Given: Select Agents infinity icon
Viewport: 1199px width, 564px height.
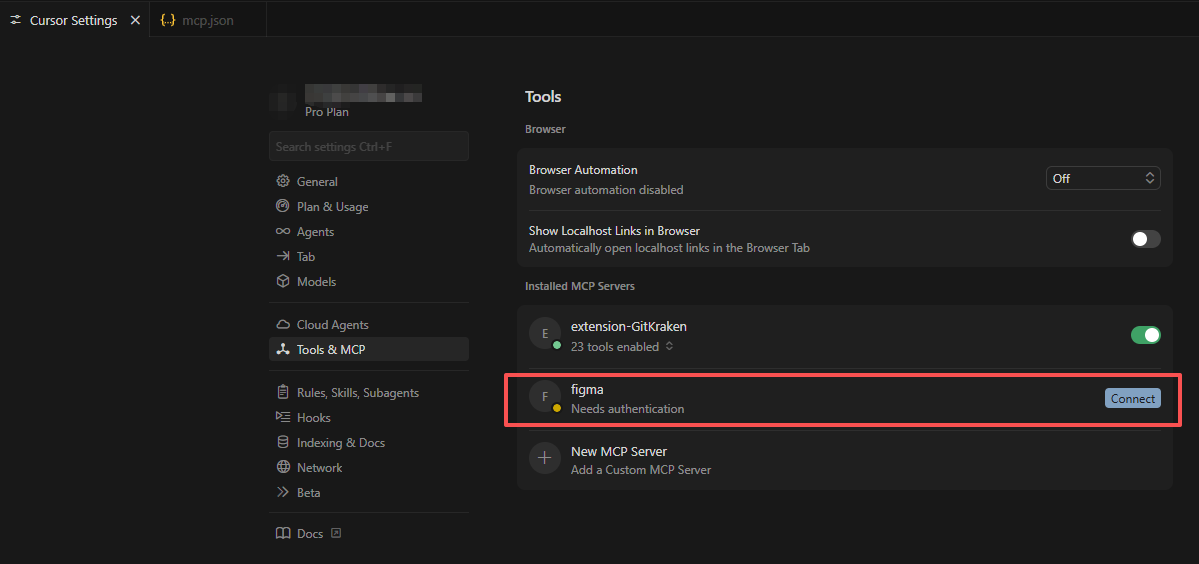Looking at the screenshot, I should point(283,232).
